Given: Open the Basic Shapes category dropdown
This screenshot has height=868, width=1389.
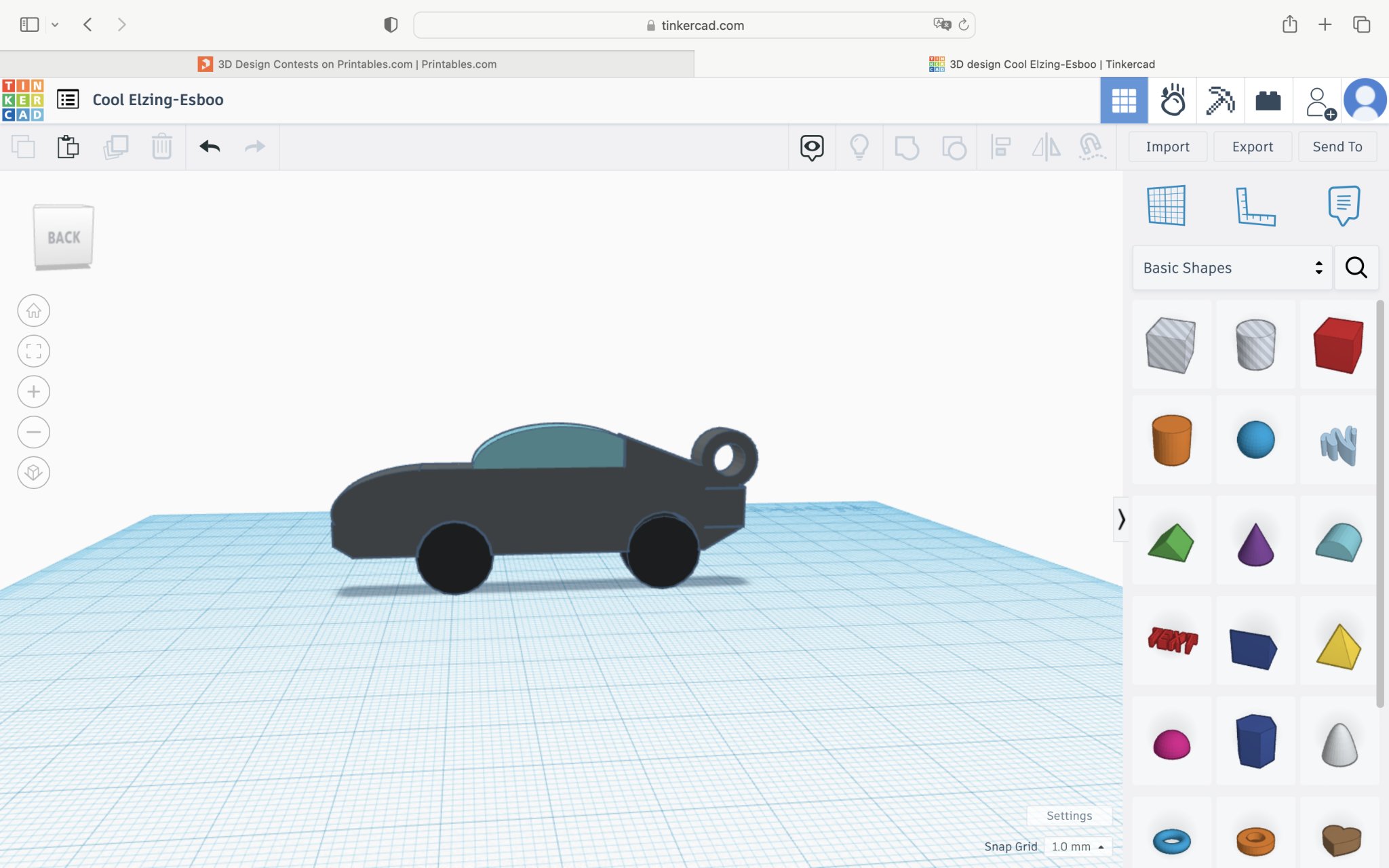Looking at the screenshot, I should coord(1231,267).
